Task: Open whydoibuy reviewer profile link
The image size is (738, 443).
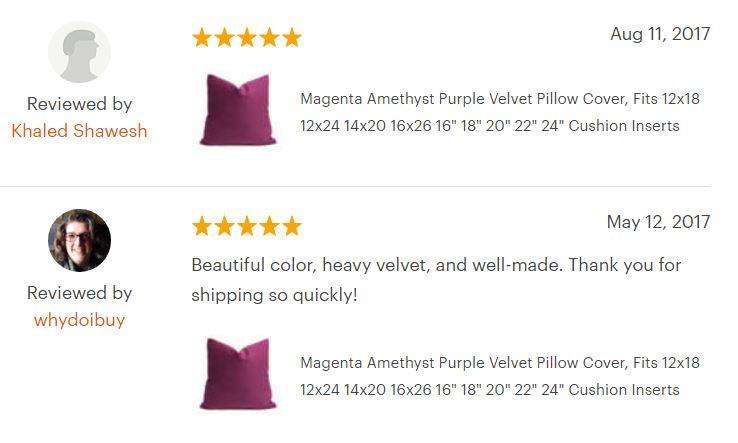Action: tap(79, 320)
